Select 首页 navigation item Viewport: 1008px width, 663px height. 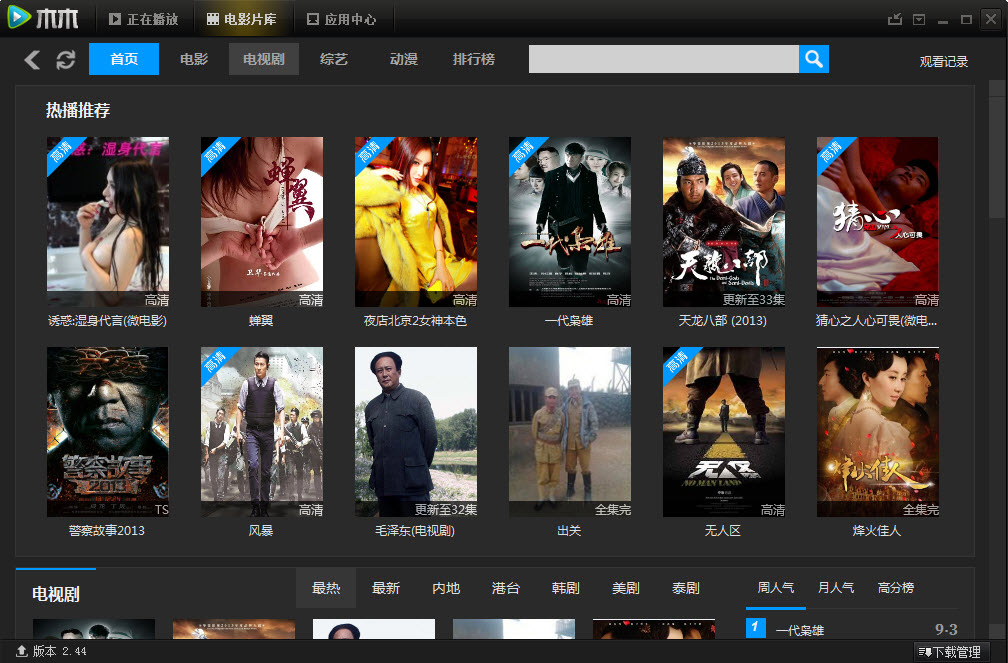[x=124, y=59]
